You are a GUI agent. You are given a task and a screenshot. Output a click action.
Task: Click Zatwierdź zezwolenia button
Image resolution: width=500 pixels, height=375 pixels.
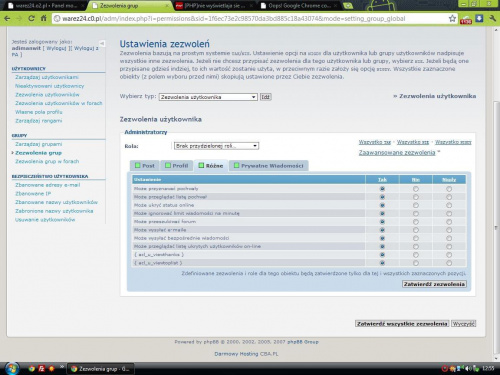[x=434, y=284]
